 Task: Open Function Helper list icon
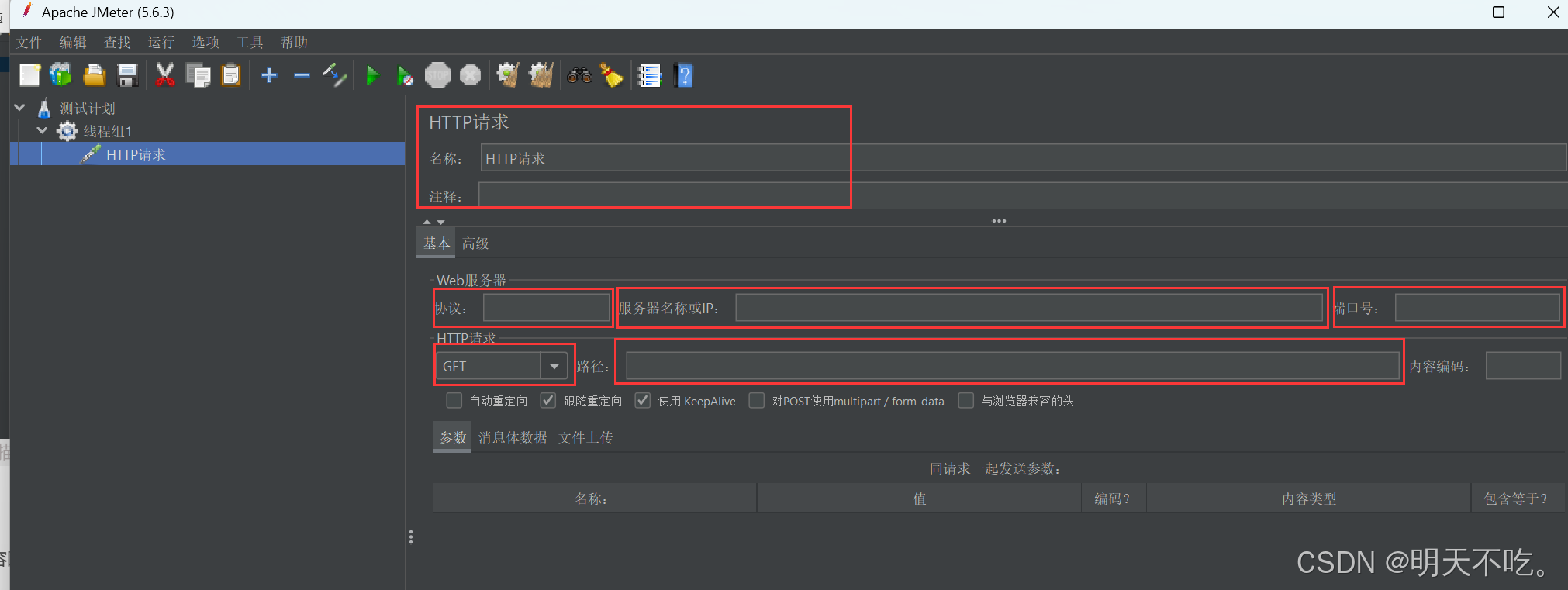(649, 75)
